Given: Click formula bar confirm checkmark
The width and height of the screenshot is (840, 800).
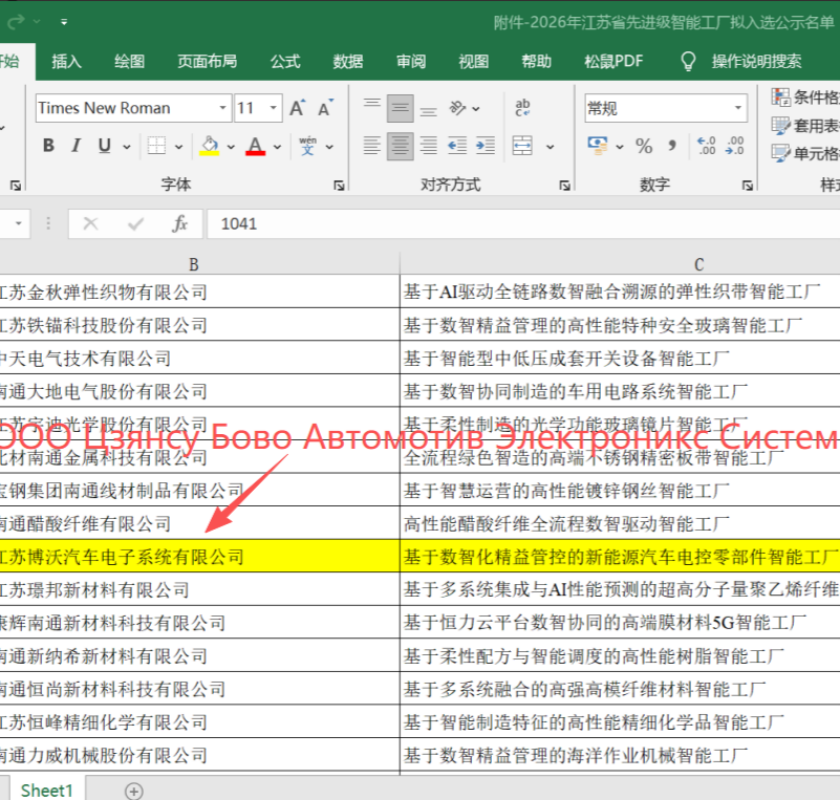Looking at the screenshot, I should click(x=136, y=224).
